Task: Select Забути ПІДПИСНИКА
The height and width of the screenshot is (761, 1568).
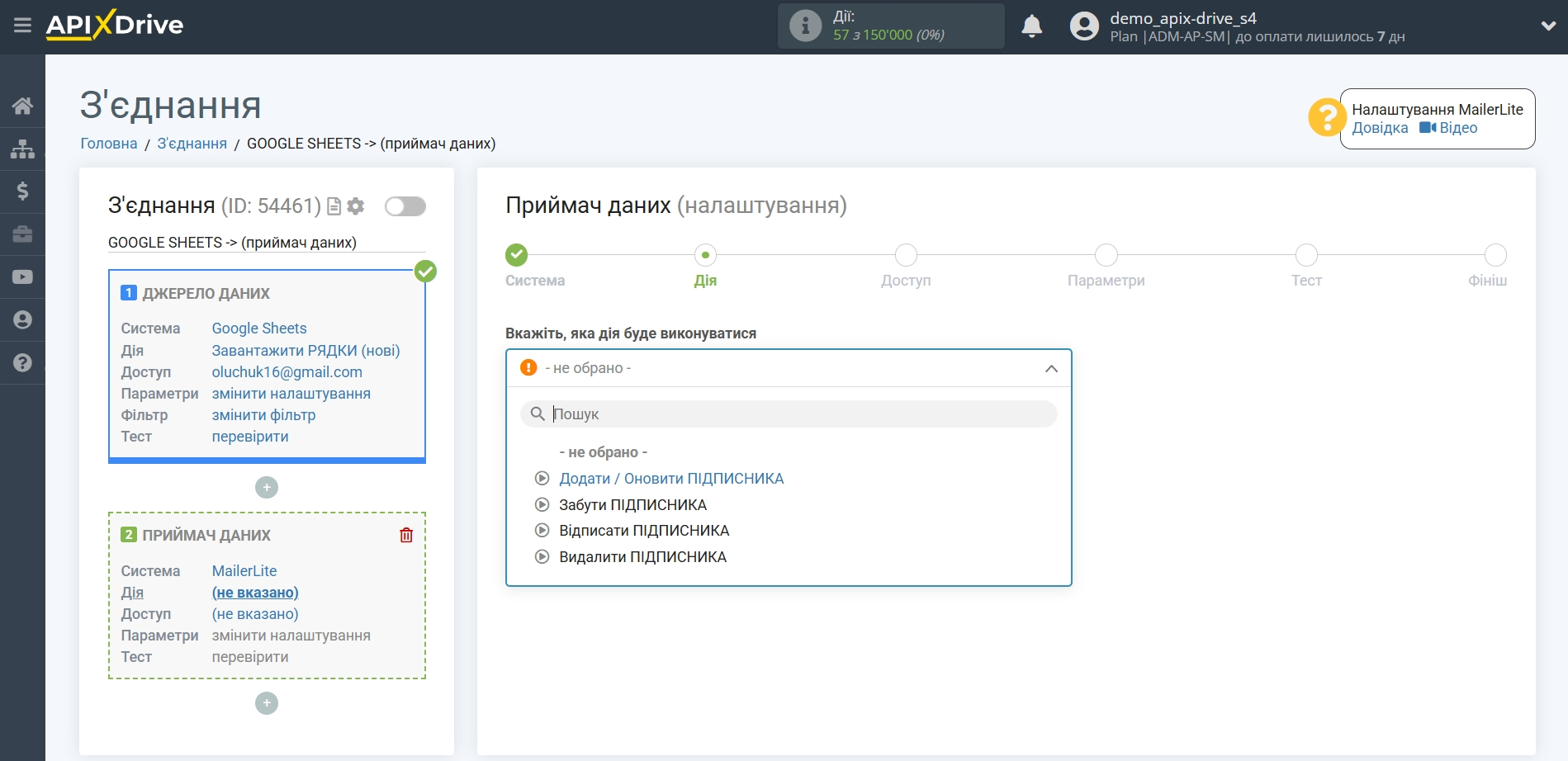Action: pyautogui.click(x=632, y=505)
